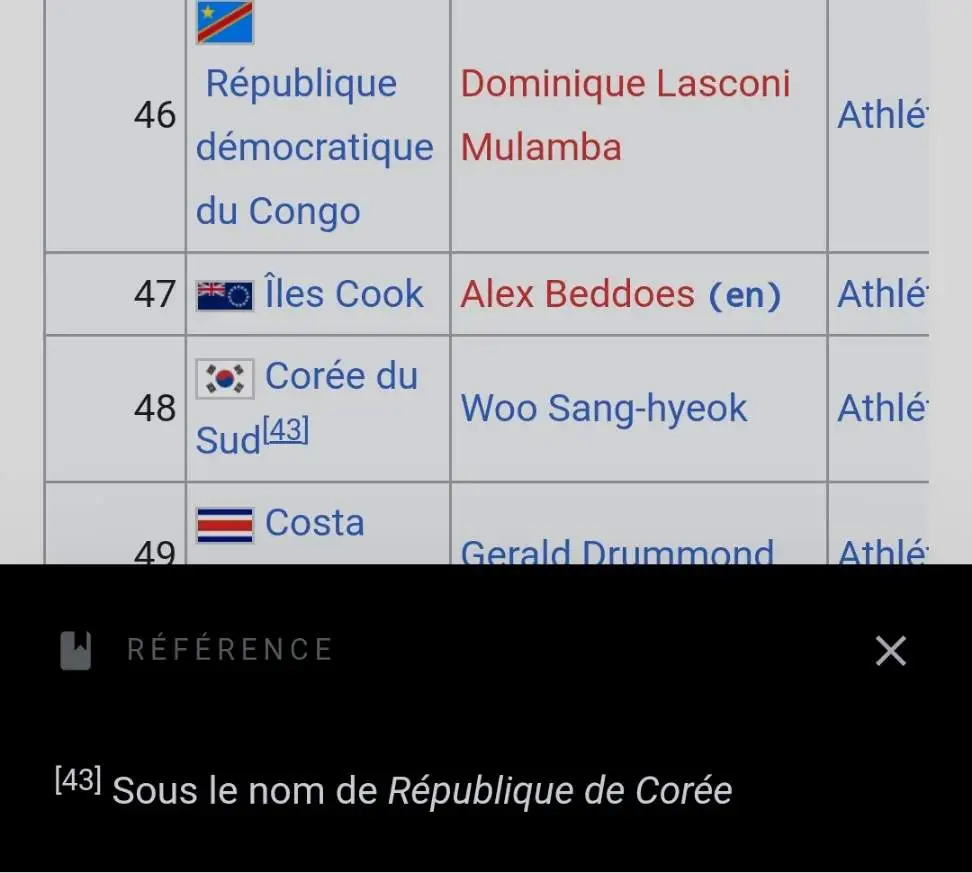Open Dominique Lasconi Mulamba red link
Screen dimensions: 972x873
(624, 115)
